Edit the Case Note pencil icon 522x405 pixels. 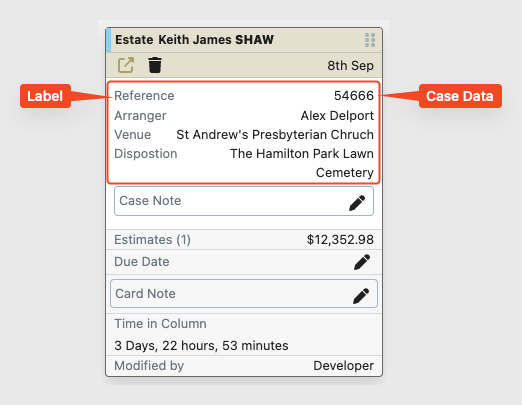pyautogui.click(x=357, y=203)
